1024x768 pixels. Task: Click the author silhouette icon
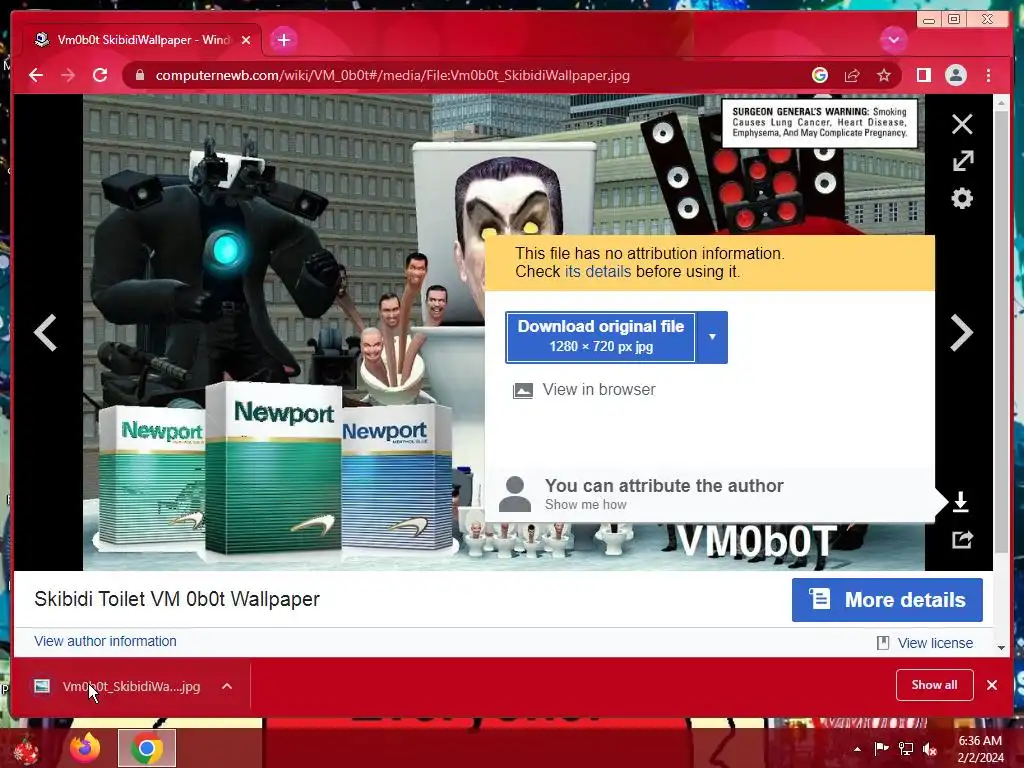pyautogui.click(x=515, y=494)
